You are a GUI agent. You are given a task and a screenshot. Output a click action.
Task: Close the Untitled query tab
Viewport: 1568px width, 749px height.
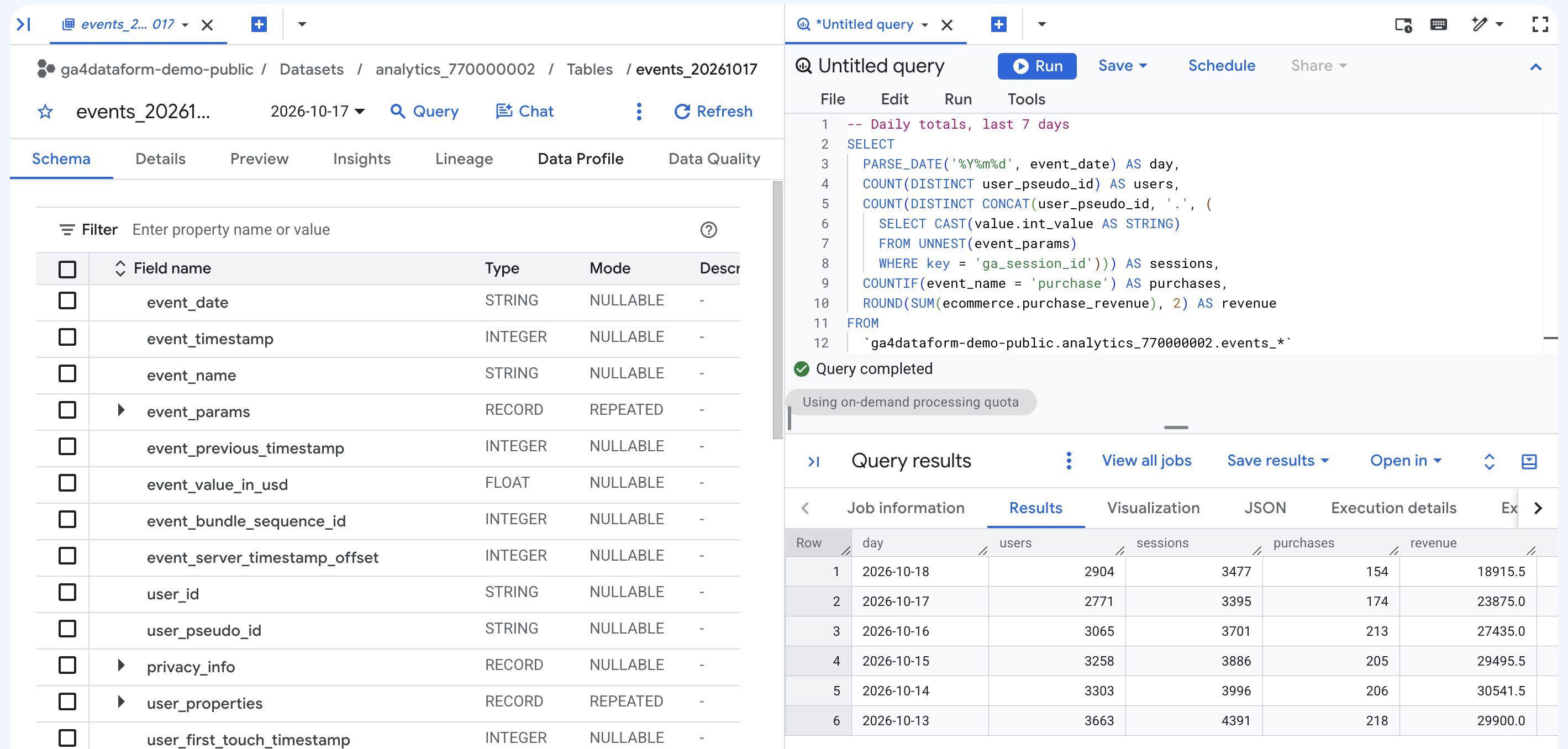[x=946, y=25]
